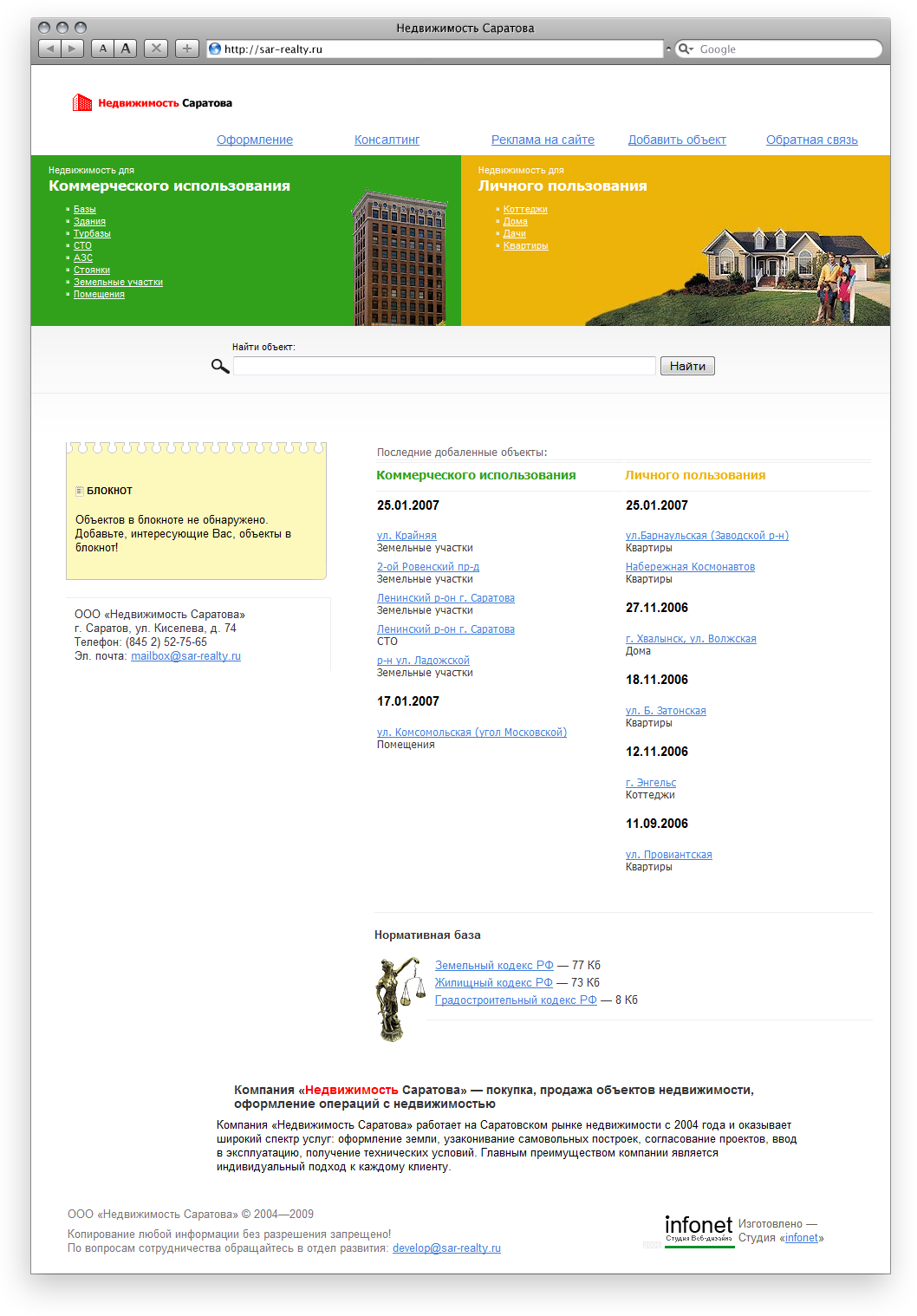The width and height of the screenshot is (917, 1316).
Task: Open the г. Энгельс listing
Action: (651, 783)
